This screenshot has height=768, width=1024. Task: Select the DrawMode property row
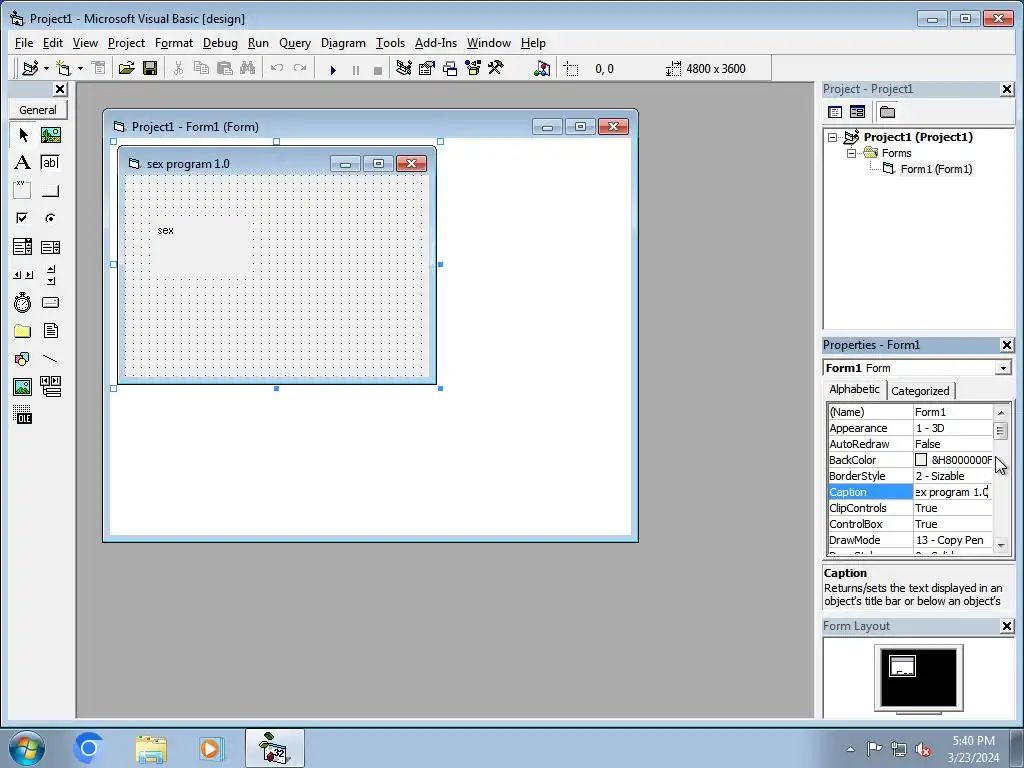coord(910,540)
